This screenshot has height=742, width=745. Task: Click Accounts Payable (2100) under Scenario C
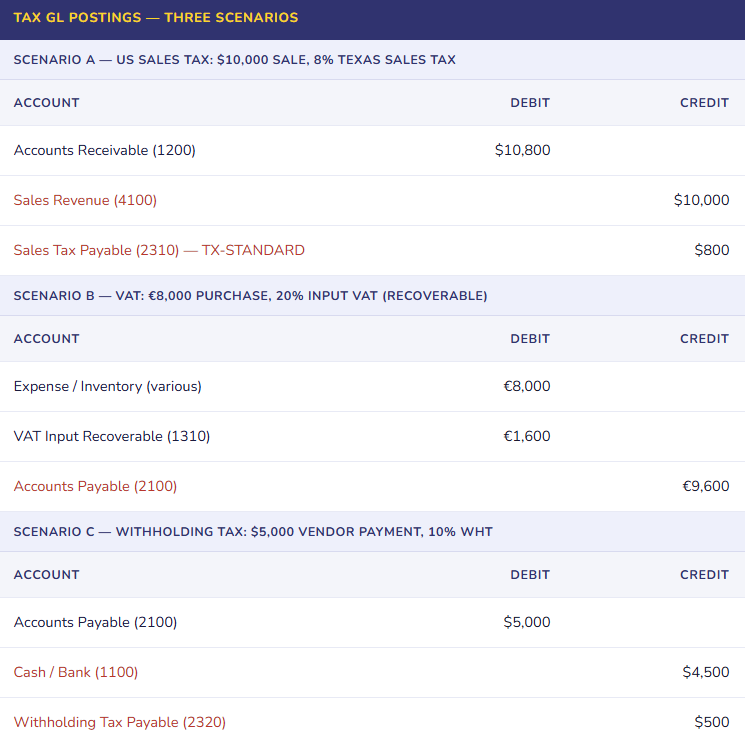click(x=95, y=622)
